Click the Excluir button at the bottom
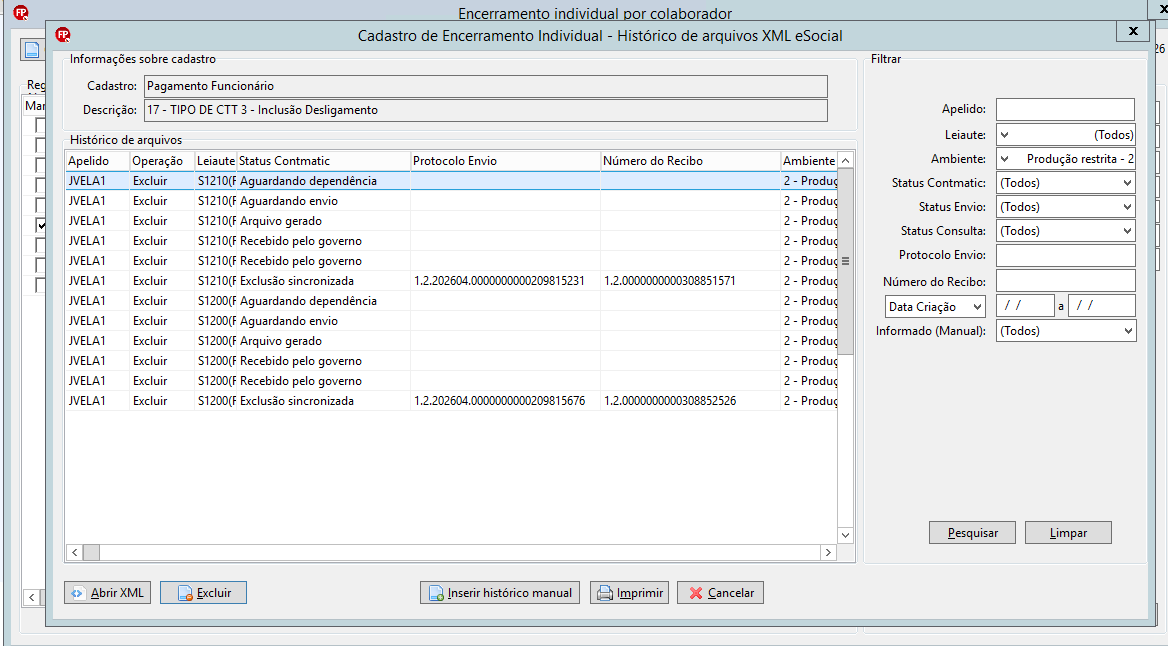 [x=203, y=593]
